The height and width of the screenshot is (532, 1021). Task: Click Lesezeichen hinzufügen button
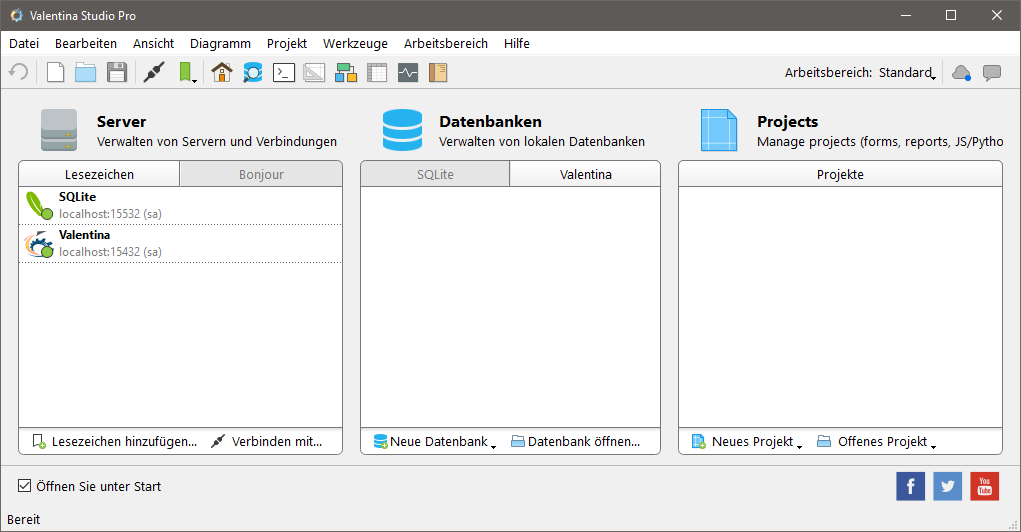pos(115,441)
